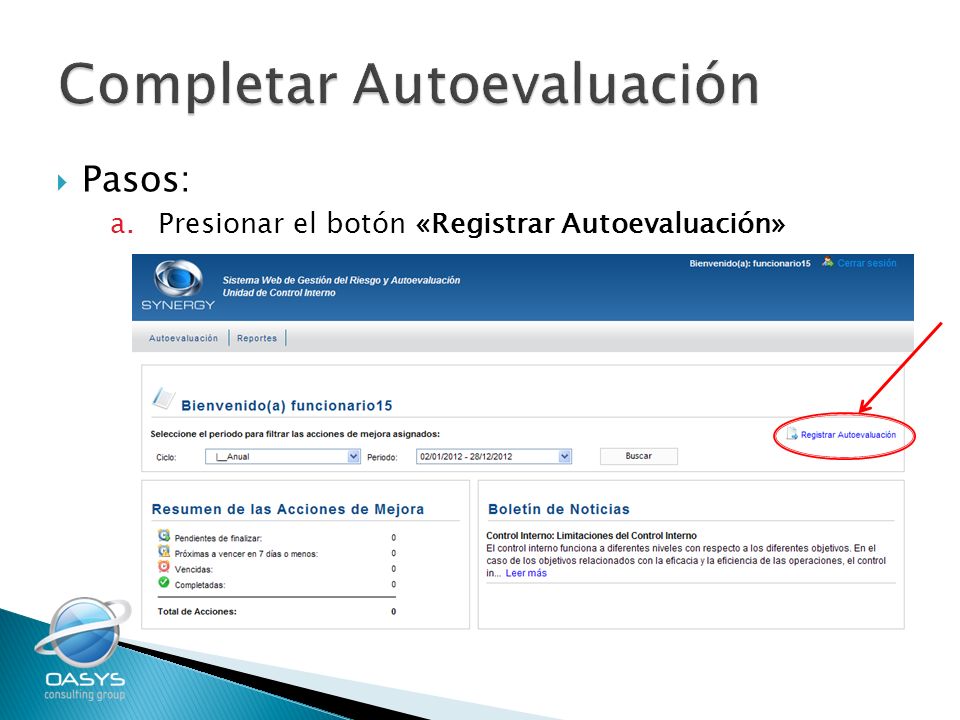
Task: Click the Sistema Web de Gestión del Riesgo title
Action: [341, 280]
